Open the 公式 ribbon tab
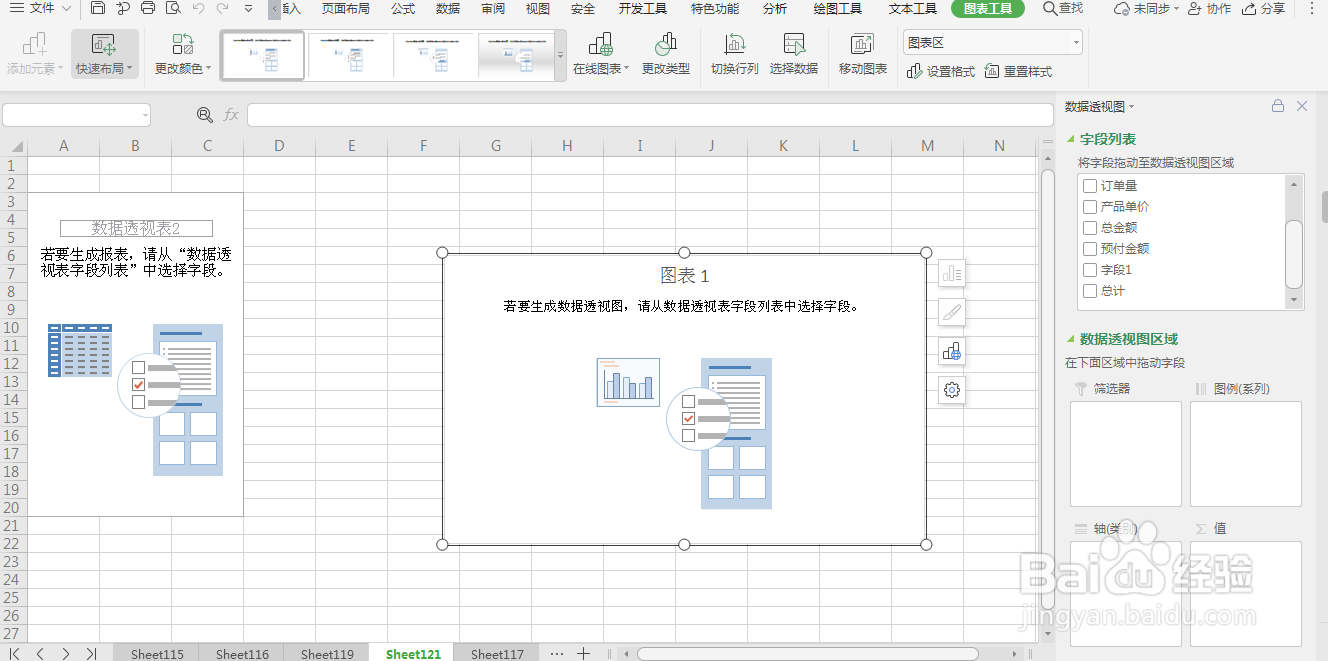Viewport: 1328px width, 661px height. (403, 9)
